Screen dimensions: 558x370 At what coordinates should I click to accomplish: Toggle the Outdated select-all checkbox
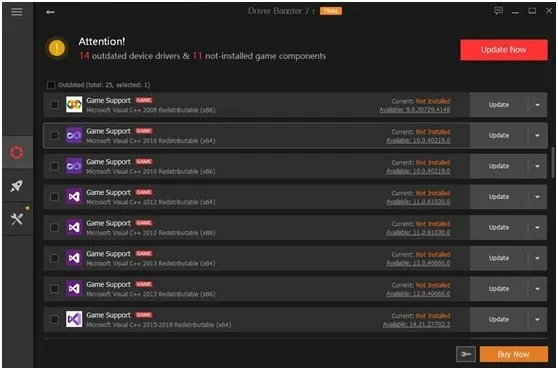[x=51, y=85]
